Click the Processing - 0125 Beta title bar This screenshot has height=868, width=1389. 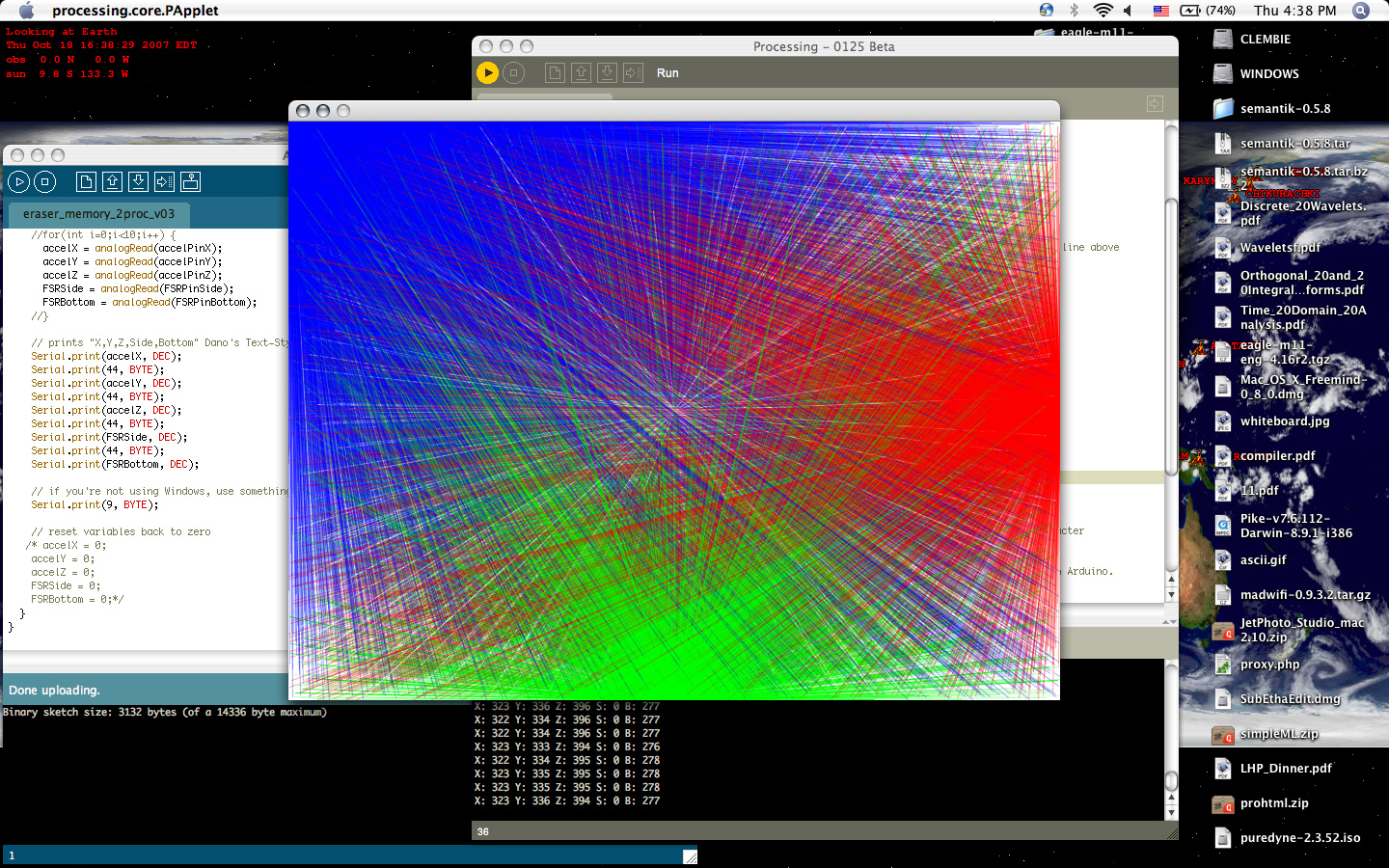click(x=825, y=46)
